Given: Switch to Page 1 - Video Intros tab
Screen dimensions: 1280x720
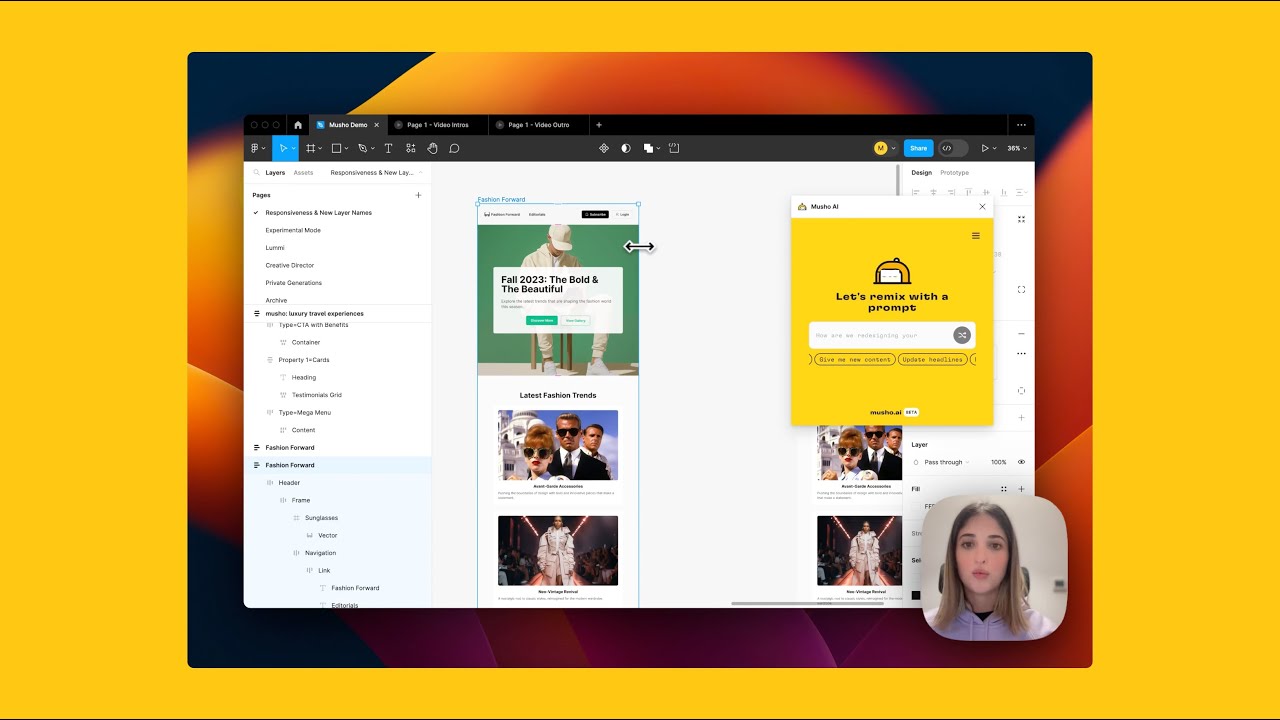Looking at the screenshot, I should coord(437,125).
